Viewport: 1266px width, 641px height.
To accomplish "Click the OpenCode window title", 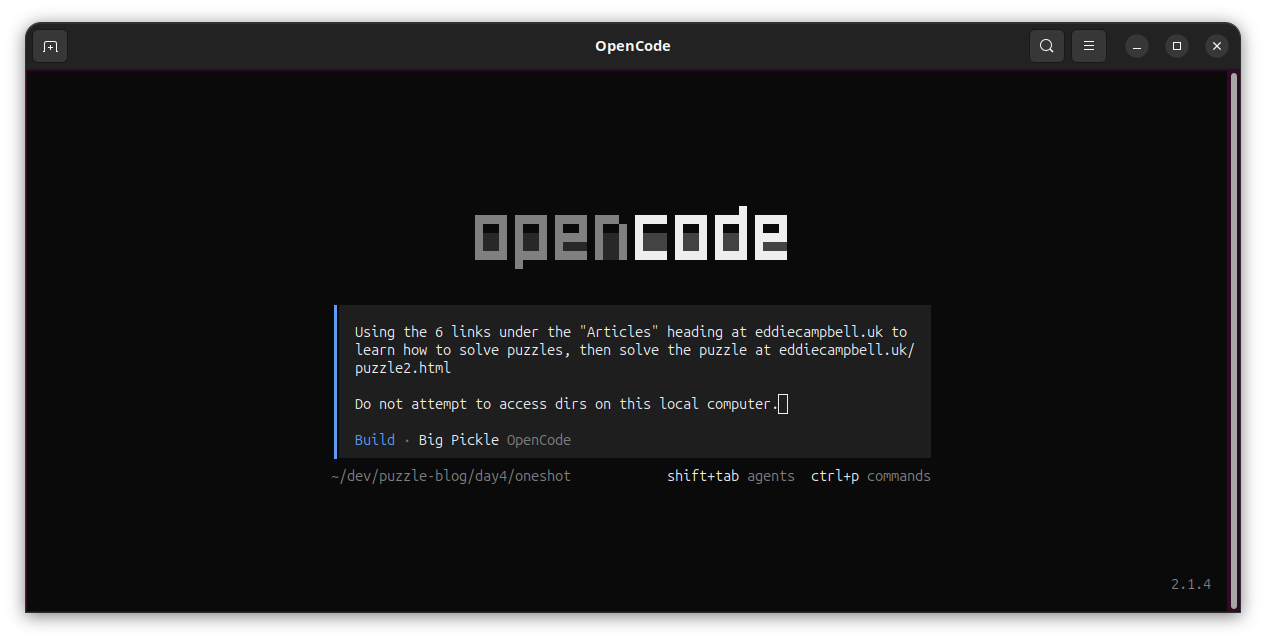I will (633, 46).
